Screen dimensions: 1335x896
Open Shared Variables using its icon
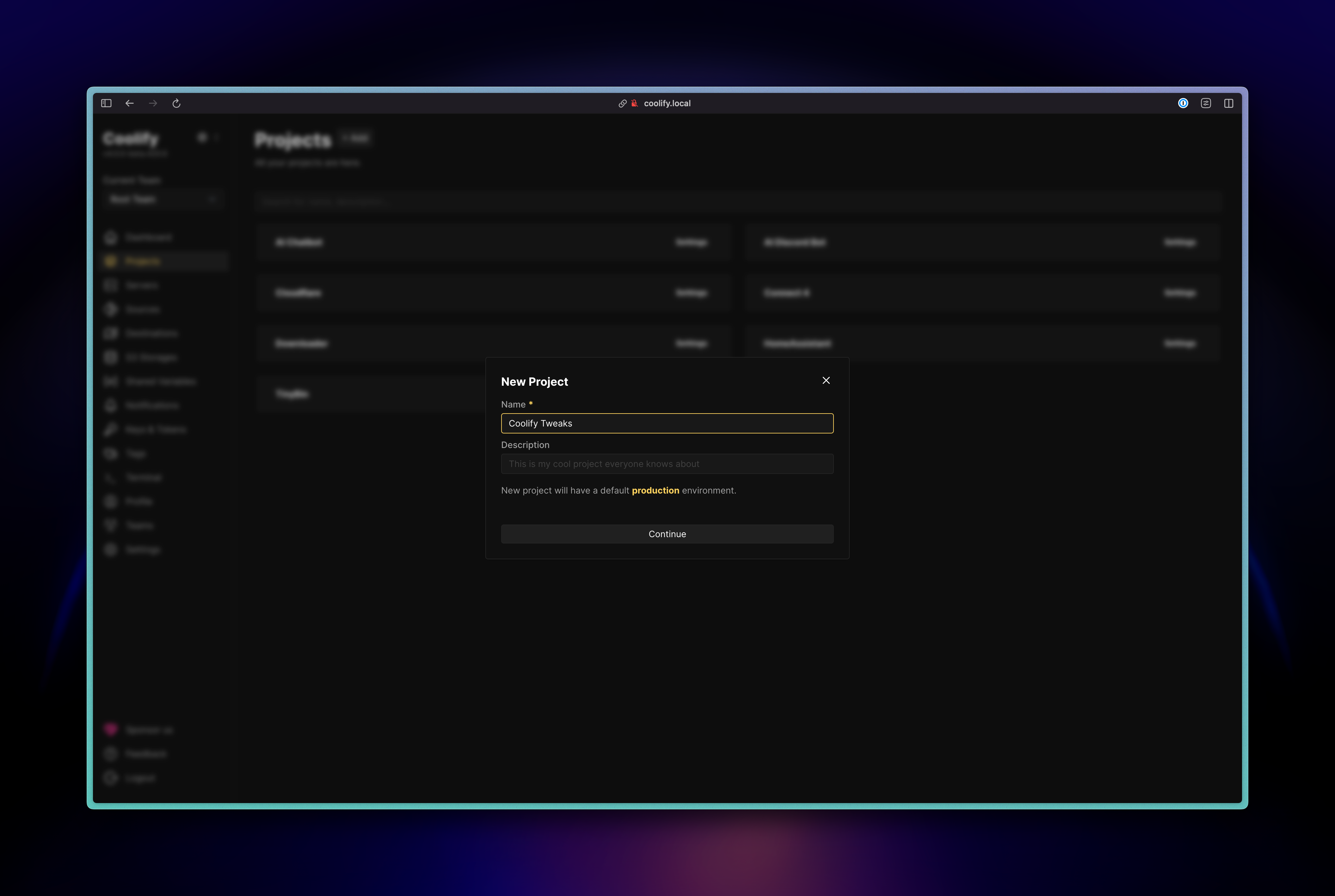pyautogui.click(x=110, y=381)
